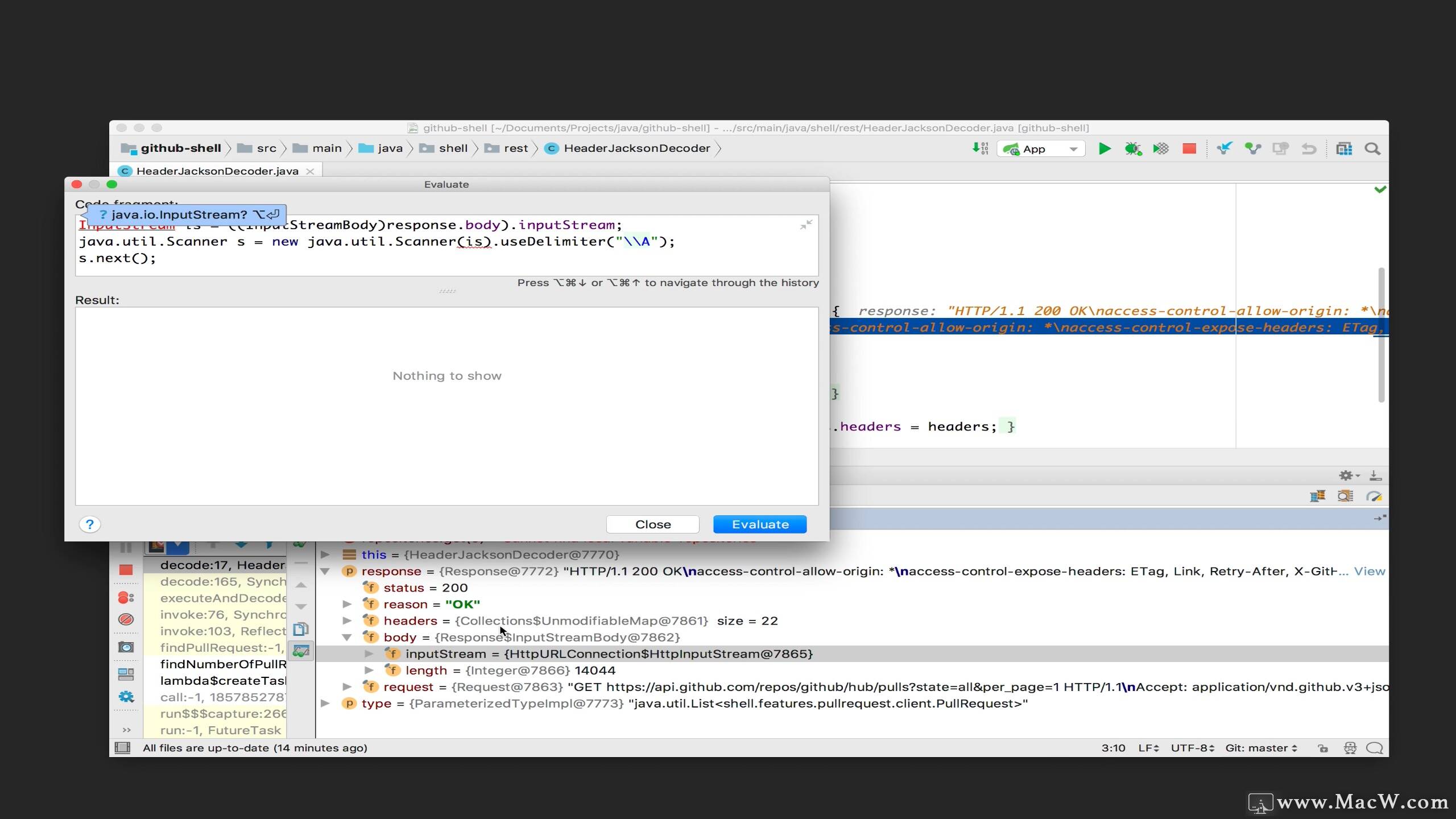Screen dimensions: 1456x819
Task: Click the Evaluate button
Action: [x=760, y=524]
